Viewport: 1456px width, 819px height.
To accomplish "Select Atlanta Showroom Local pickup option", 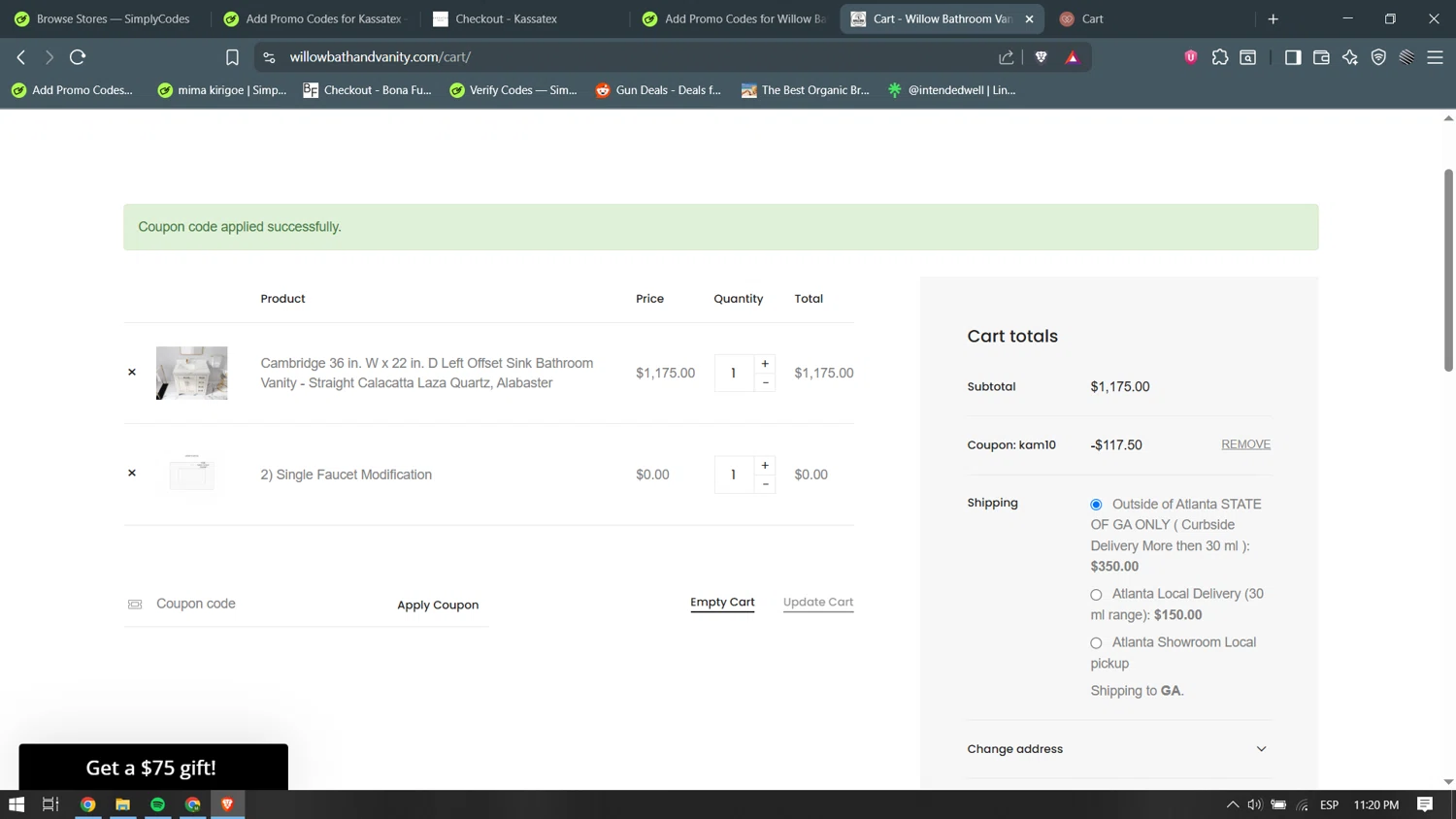I will coord(1096,643).
